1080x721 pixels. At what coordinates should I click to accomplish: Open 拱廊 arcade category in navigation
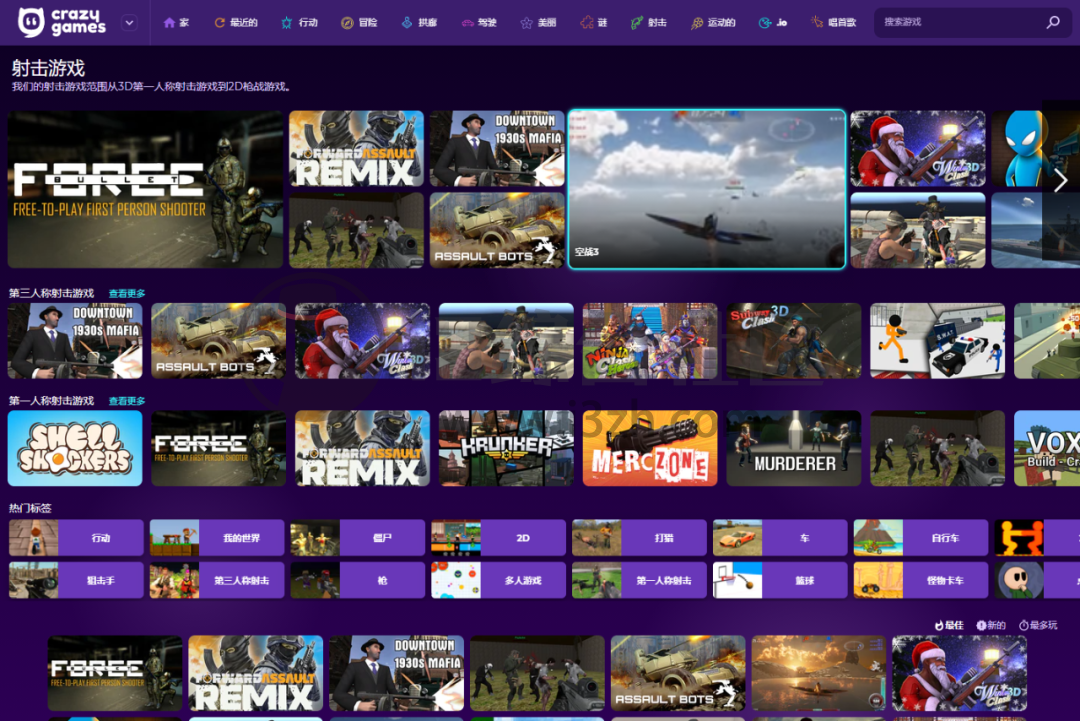pyautogui.click(x=419, y=23)
